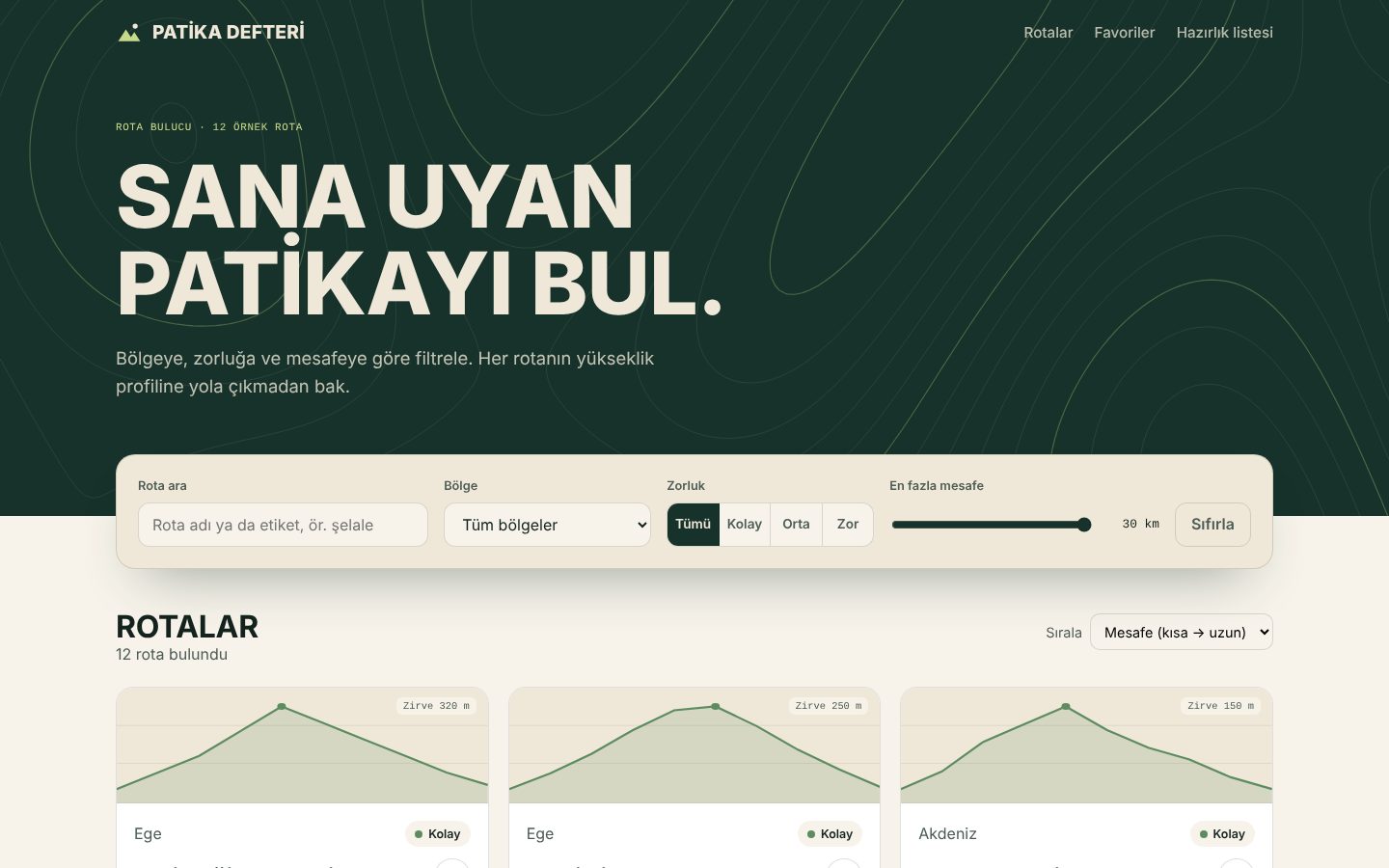Viewport: 1389px width, 868px height.
Task: Click the En fazla mesafe slider handle
Action: (x=1084, y=525)
